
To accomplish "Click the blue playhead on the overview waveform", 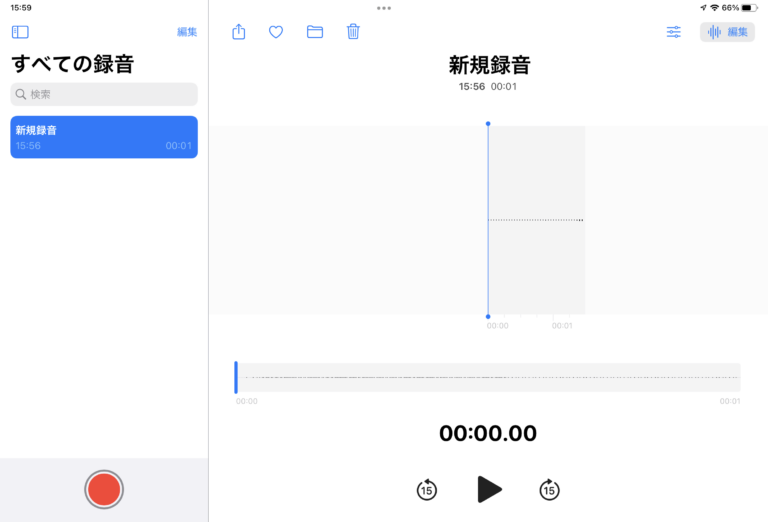I will (x=236, y=377).
